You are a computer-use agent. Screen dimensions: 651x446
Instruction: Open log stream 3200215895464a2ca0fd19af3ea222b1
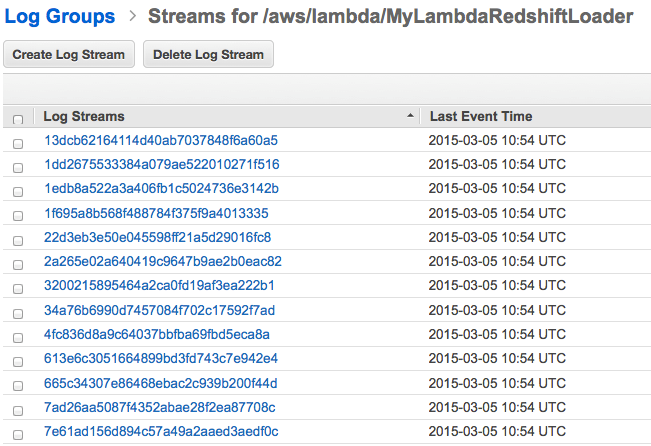159,285
